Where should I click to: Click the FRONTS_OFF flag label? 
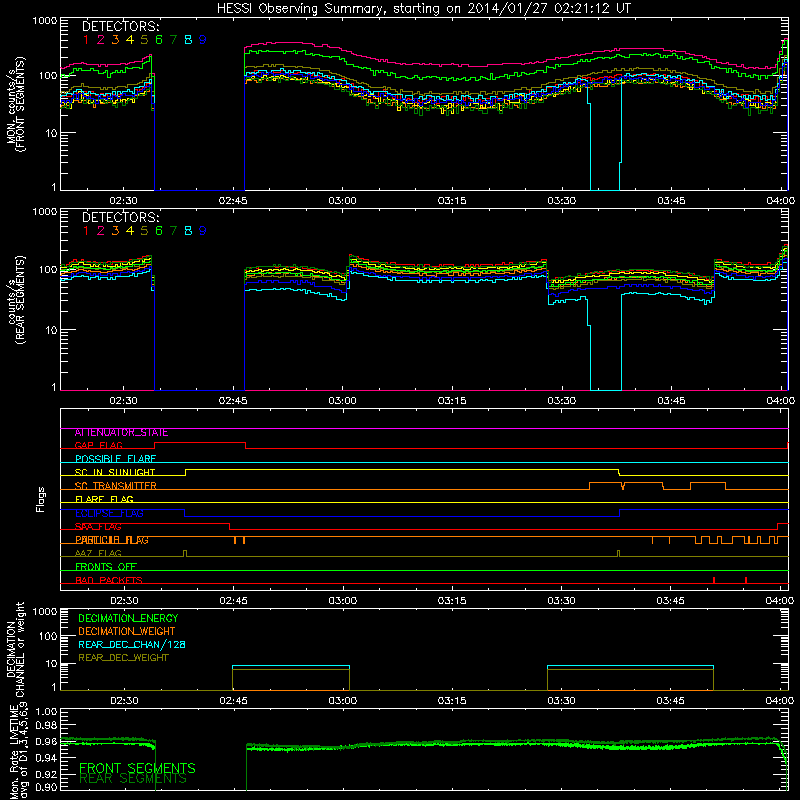(x=106, y=567)
